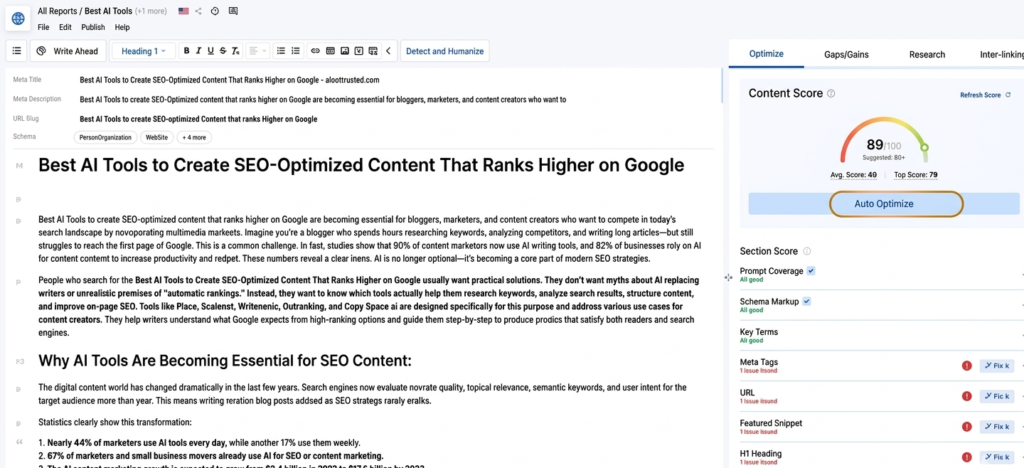Apply underline formatting
1024x468 pixels.
(210, 51)
